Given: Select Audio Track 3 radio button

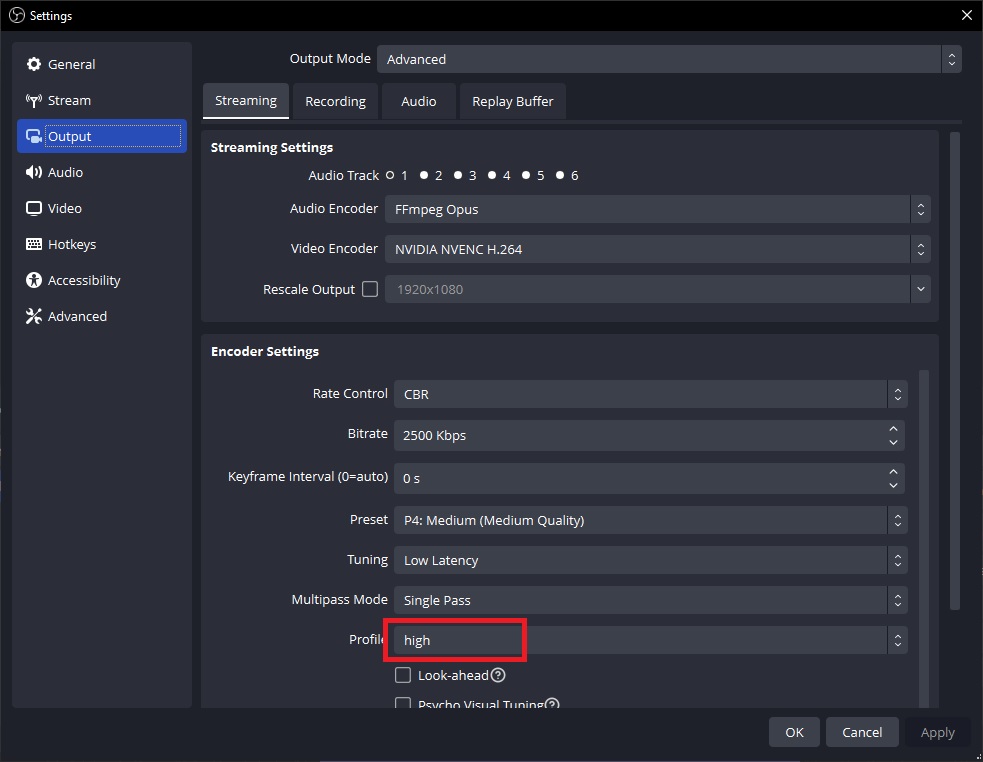Looking at the screenshot, I should [x=458, y=175].
